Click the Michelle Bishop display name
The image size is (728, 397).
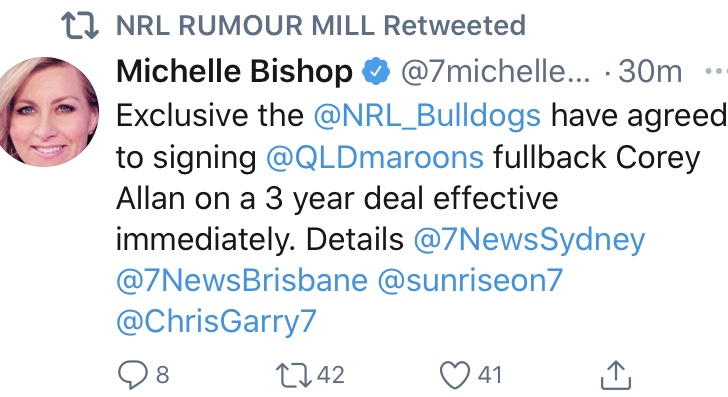point(234,72)
